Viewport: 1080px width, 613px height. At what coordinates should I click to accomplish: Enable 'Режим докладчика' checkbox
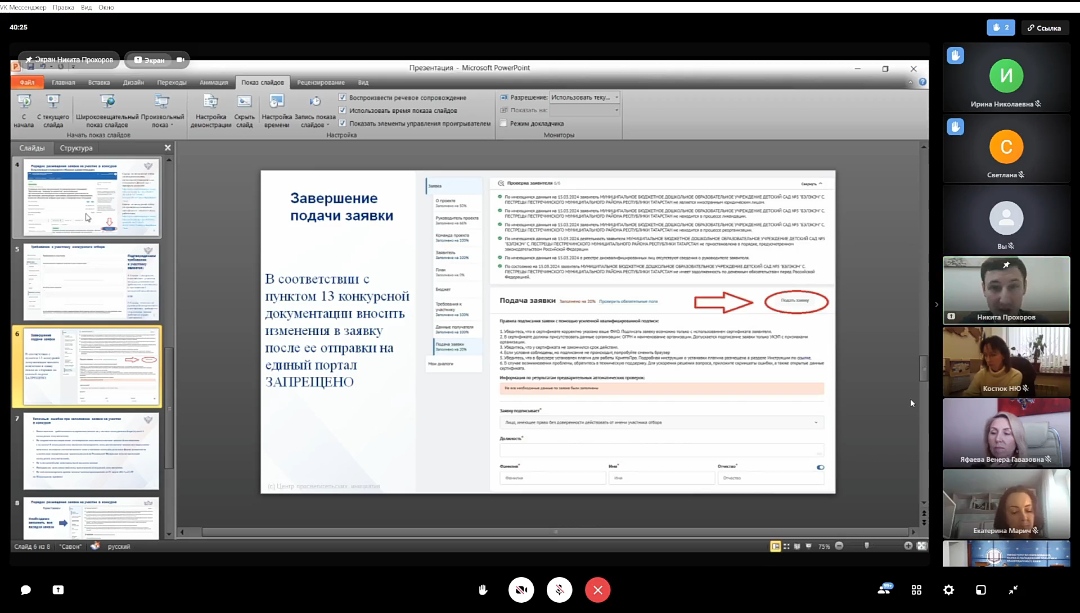pyautogui.click(x=503, y=123)
